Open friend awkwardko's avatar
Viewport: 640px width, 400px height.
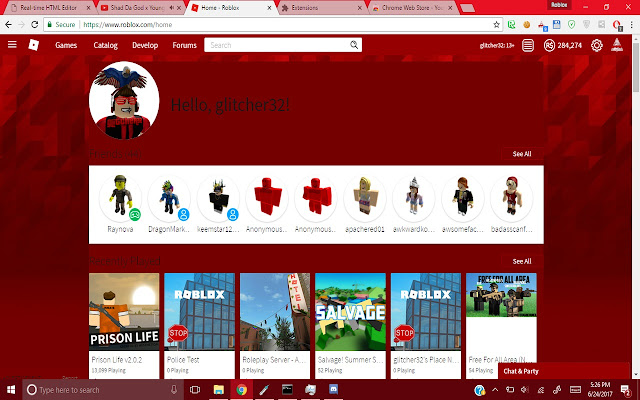(413, 198)
